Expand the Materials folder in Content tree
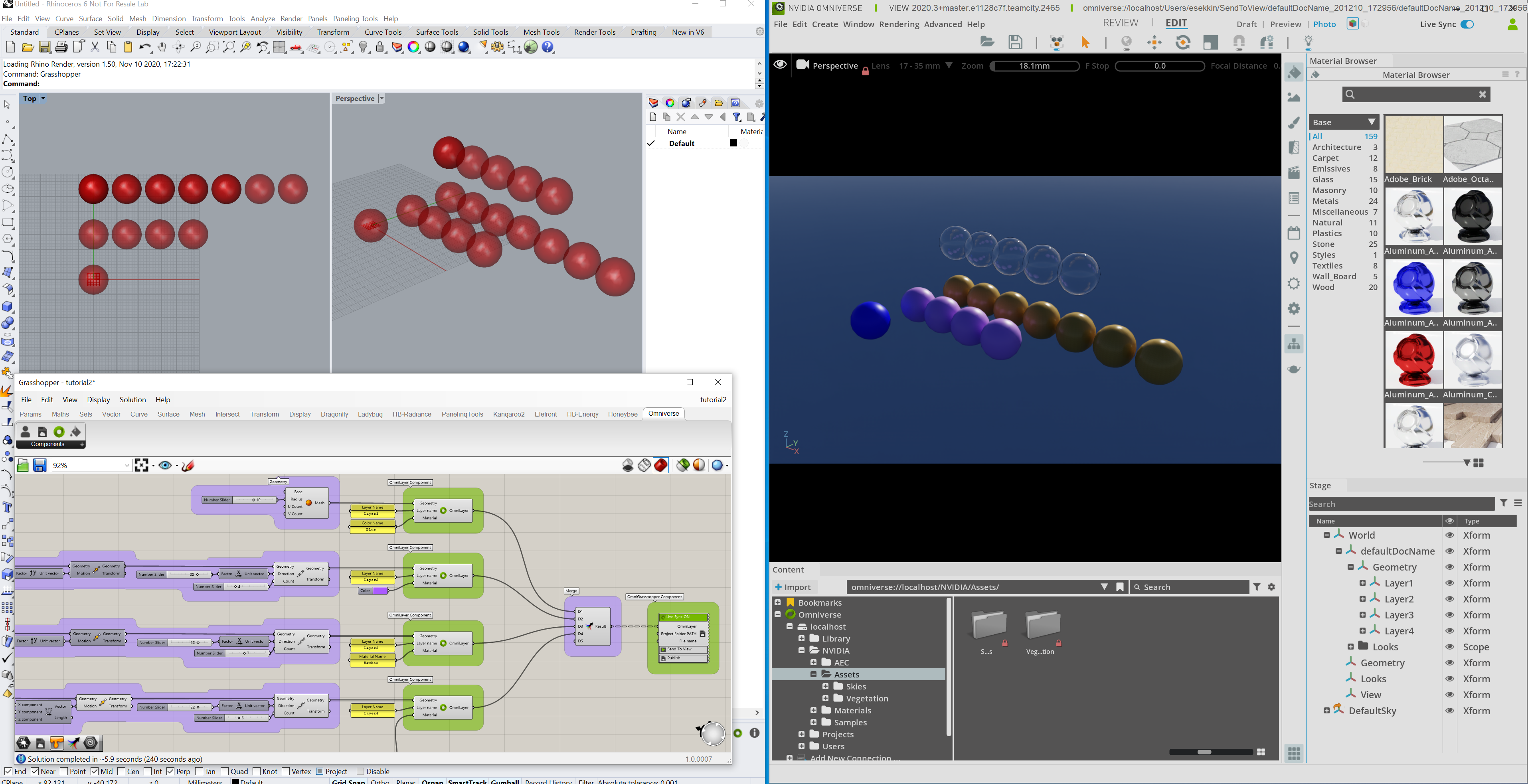 coord(813,711)
